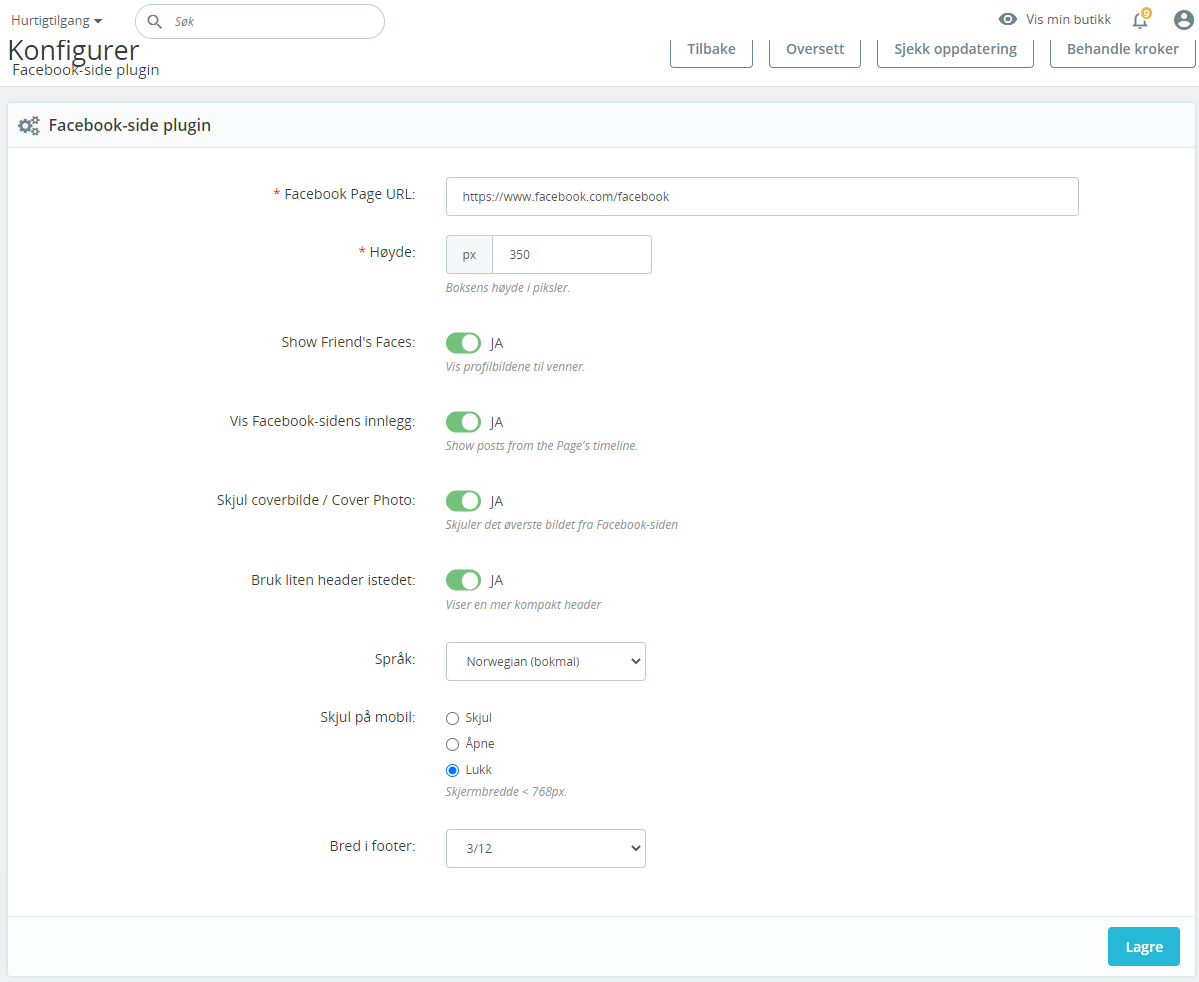Select the Skjul radio option
This screenshot has width=1199, height=982.
click(453, 718)
